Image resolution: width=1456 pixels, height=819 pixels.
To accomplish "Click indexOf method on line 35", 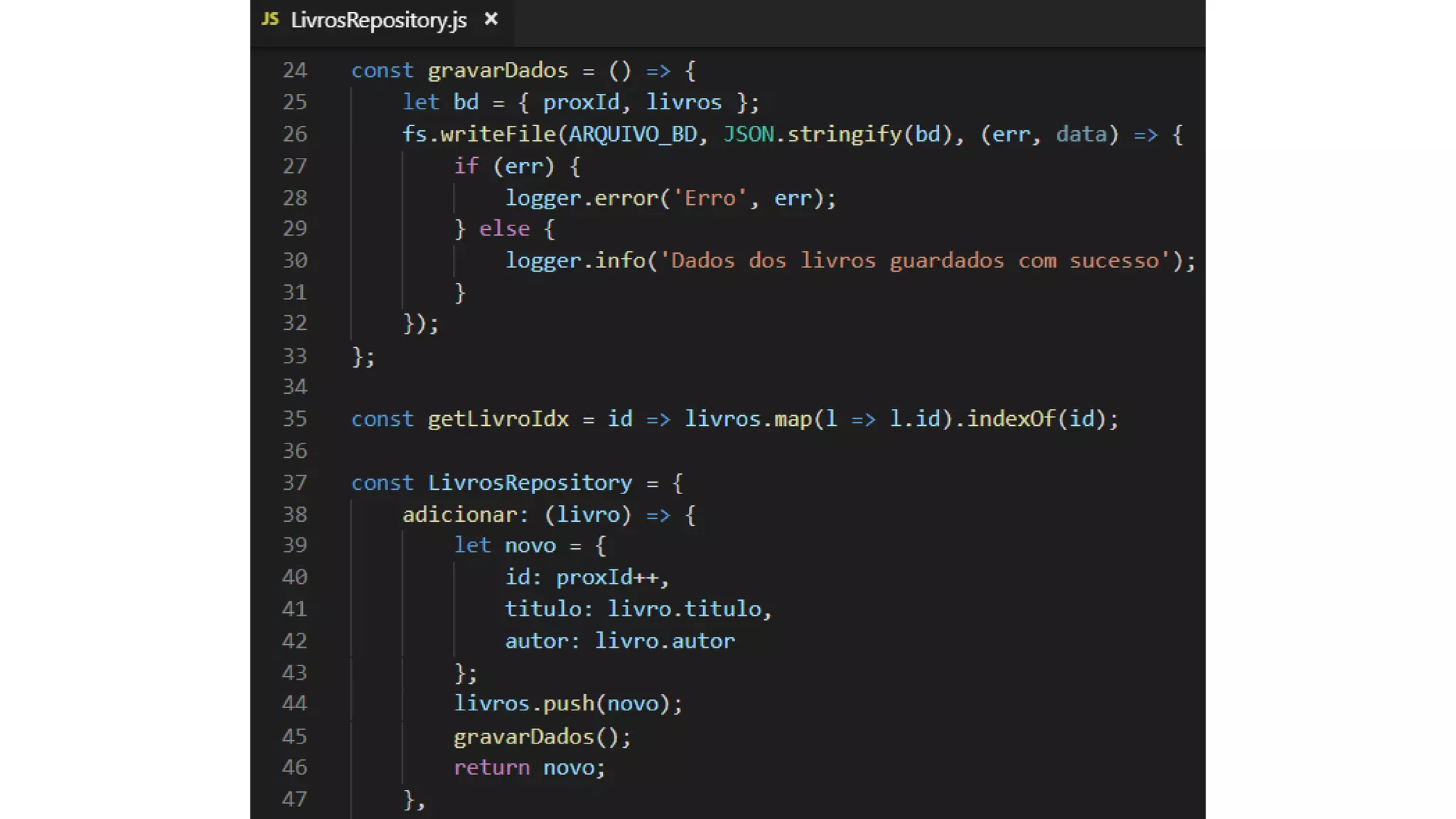I will click(x=1010, y=419).
